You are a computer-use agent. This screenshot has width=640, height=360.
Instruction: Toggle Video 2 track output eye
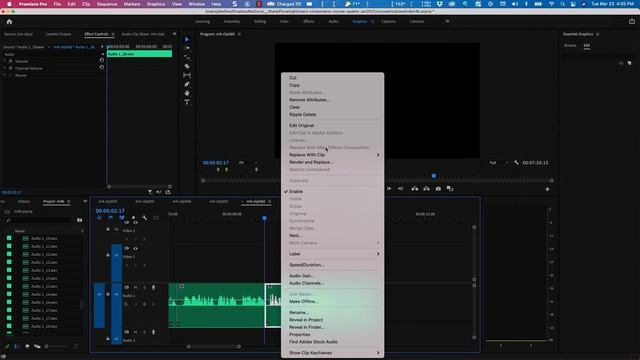point(136,222)
